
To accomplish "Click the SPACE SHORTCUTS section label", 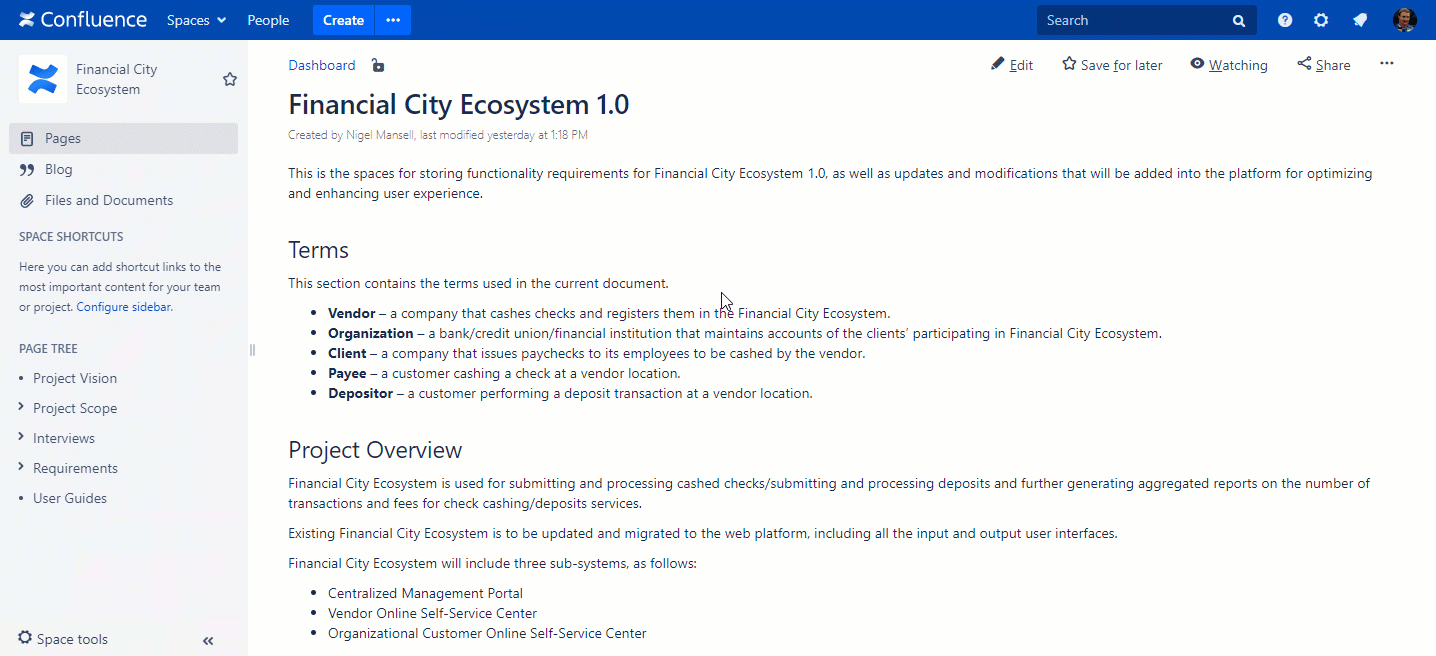I will point(71,237).
